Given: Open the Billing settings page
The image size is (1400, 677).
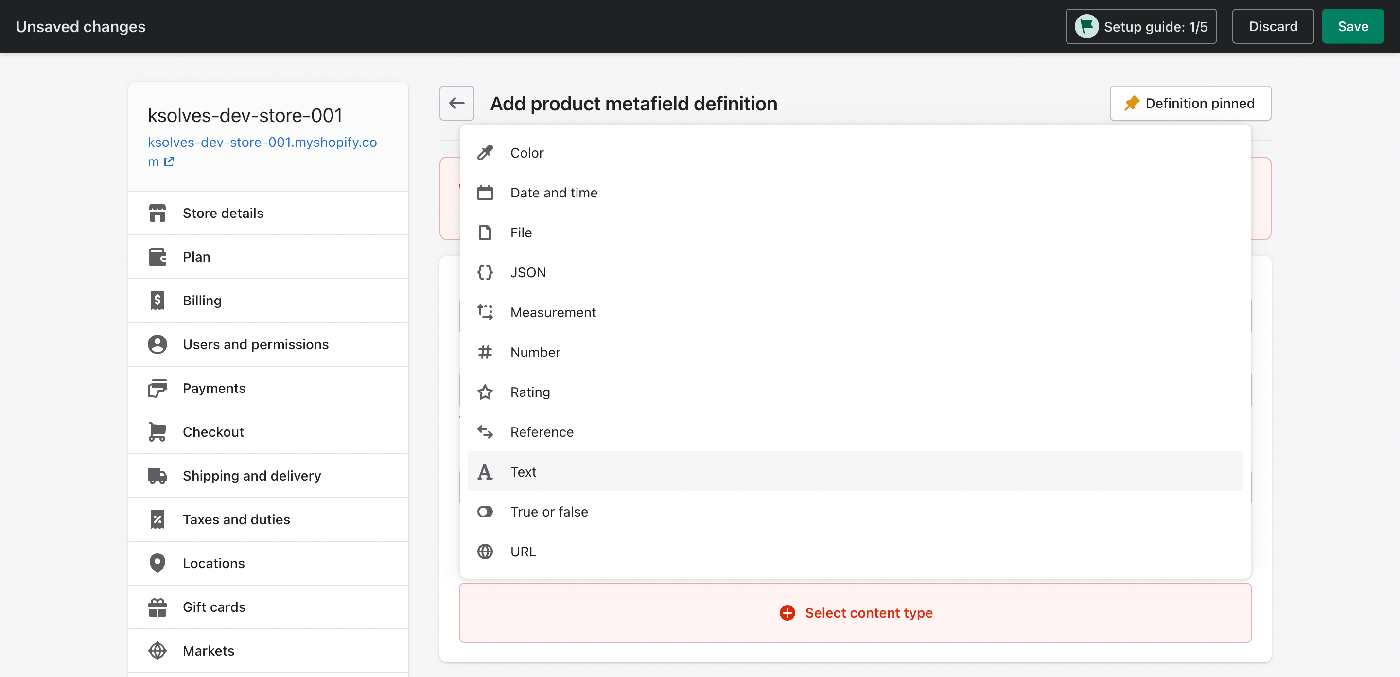Looking at the screenshot, I should click(x=268, y=301).
